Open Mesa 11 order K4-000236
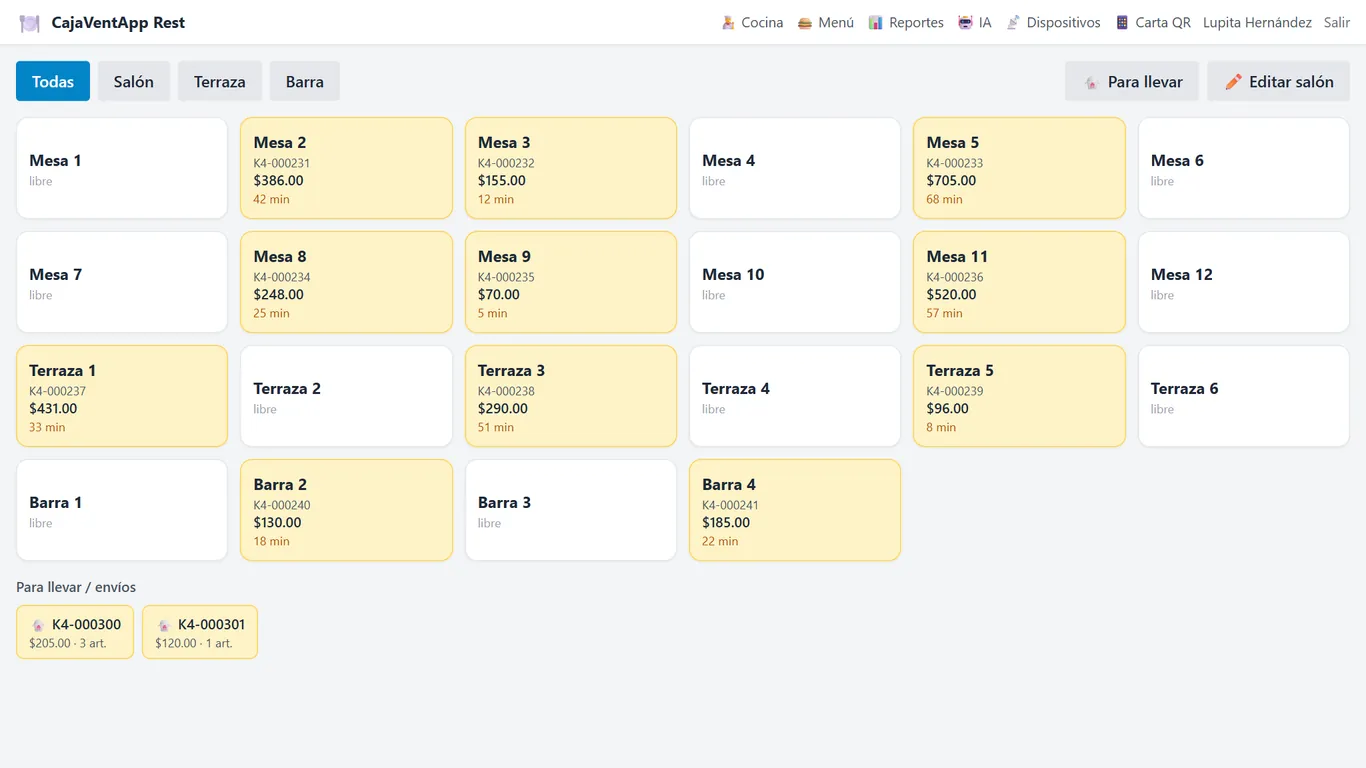1366x768 pixels. [x=1019, y=282]
